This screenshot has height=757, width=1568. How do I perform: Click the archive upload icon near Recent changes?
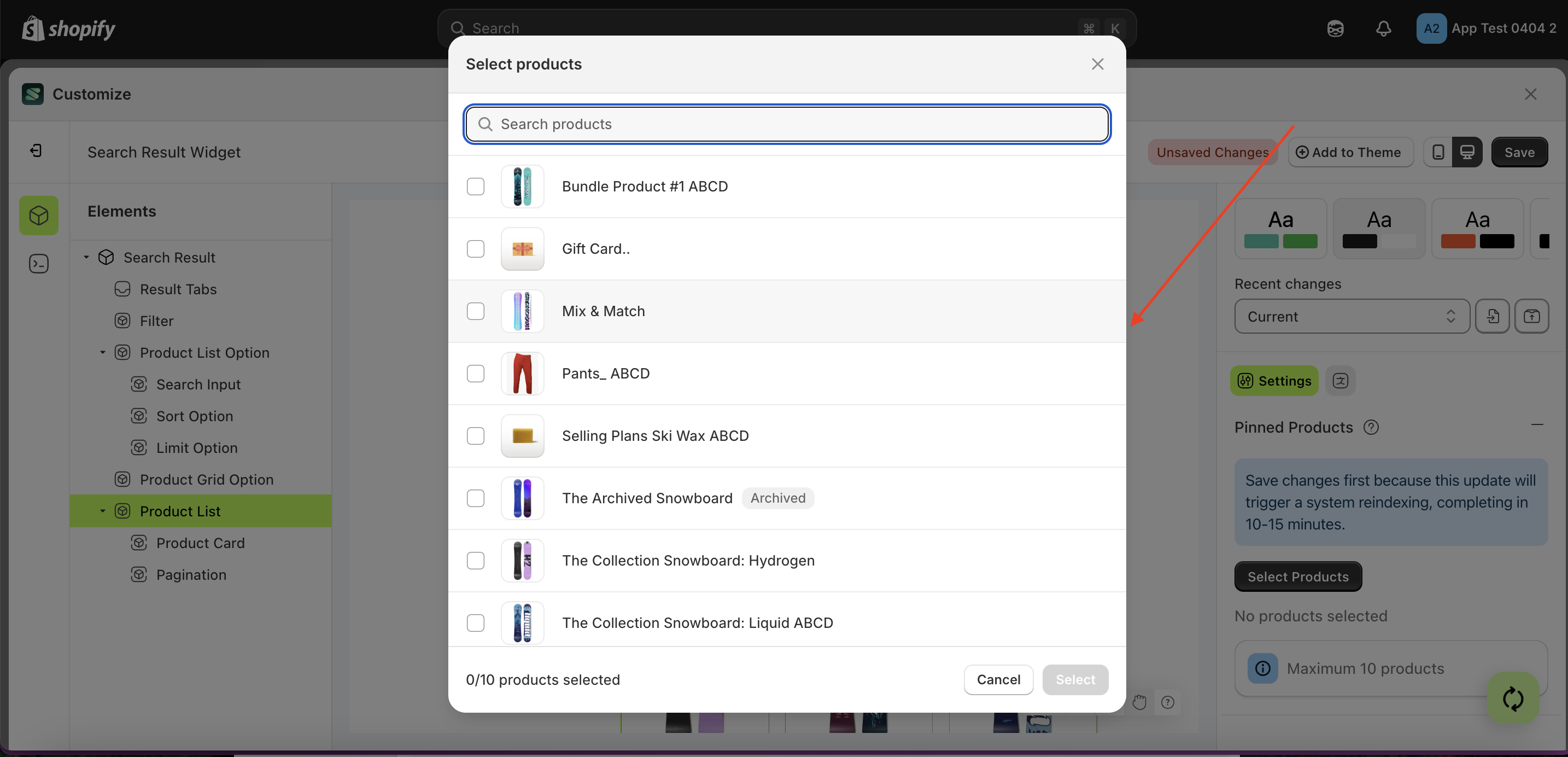(1532, 316)
